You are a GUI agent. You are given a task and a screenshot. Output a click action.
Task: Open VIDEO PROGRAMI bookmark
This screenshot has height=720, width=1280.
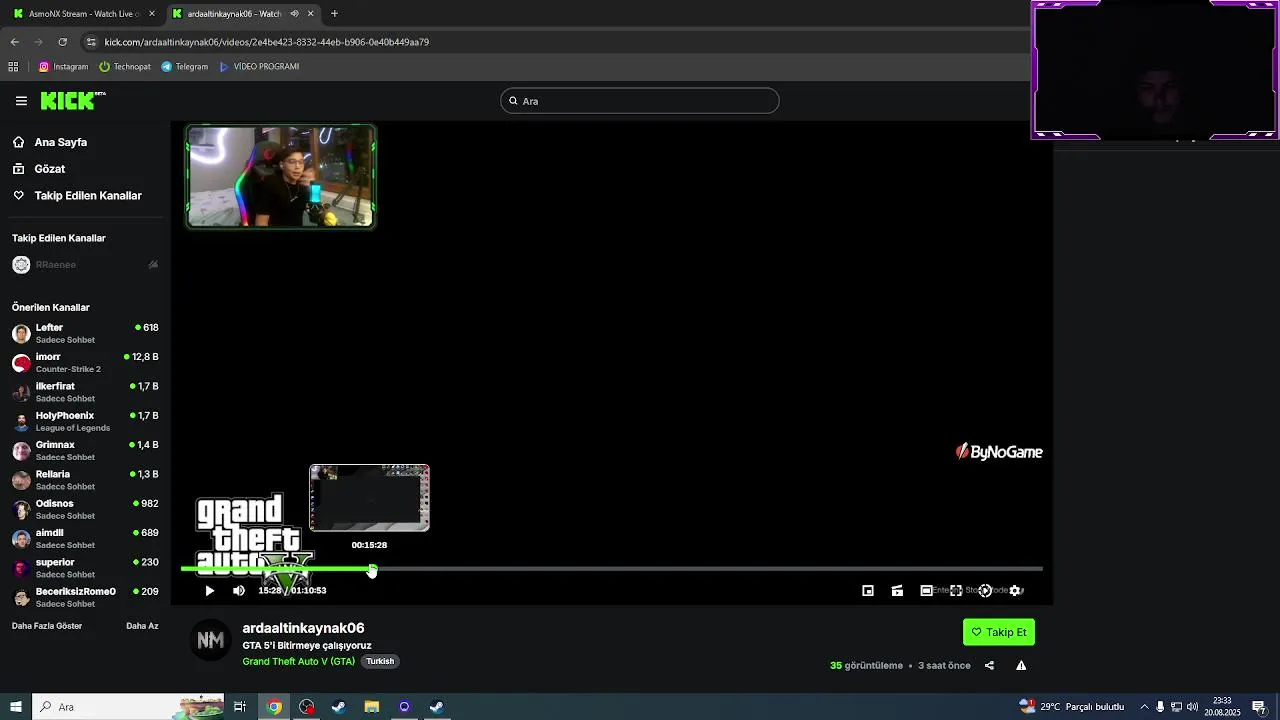point(259,67)
